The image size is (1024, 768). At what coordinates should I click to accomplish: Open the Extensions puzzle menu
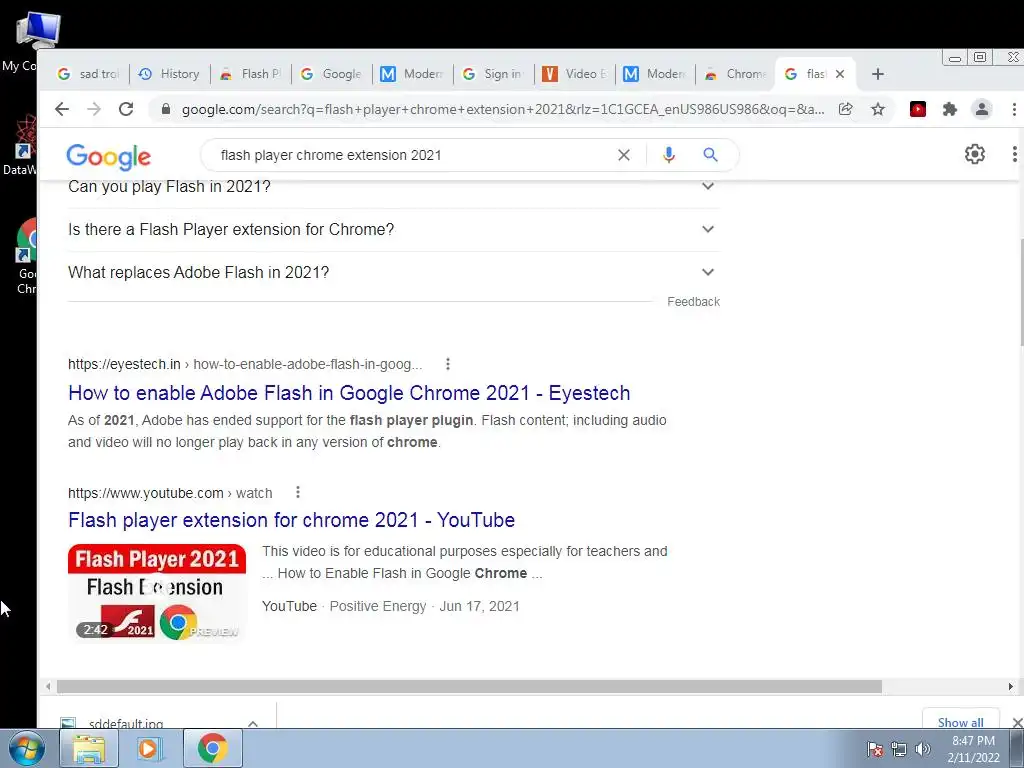click(950, 109)
